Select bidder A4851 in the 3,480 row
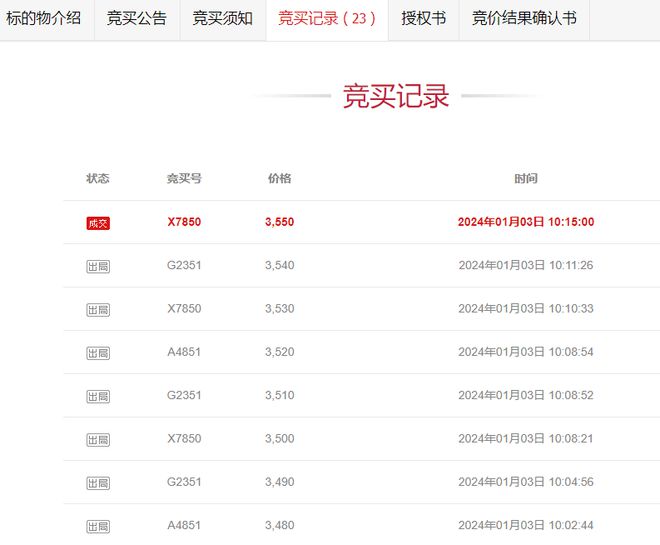Screen dimensions: 660x545 point(184,525)
